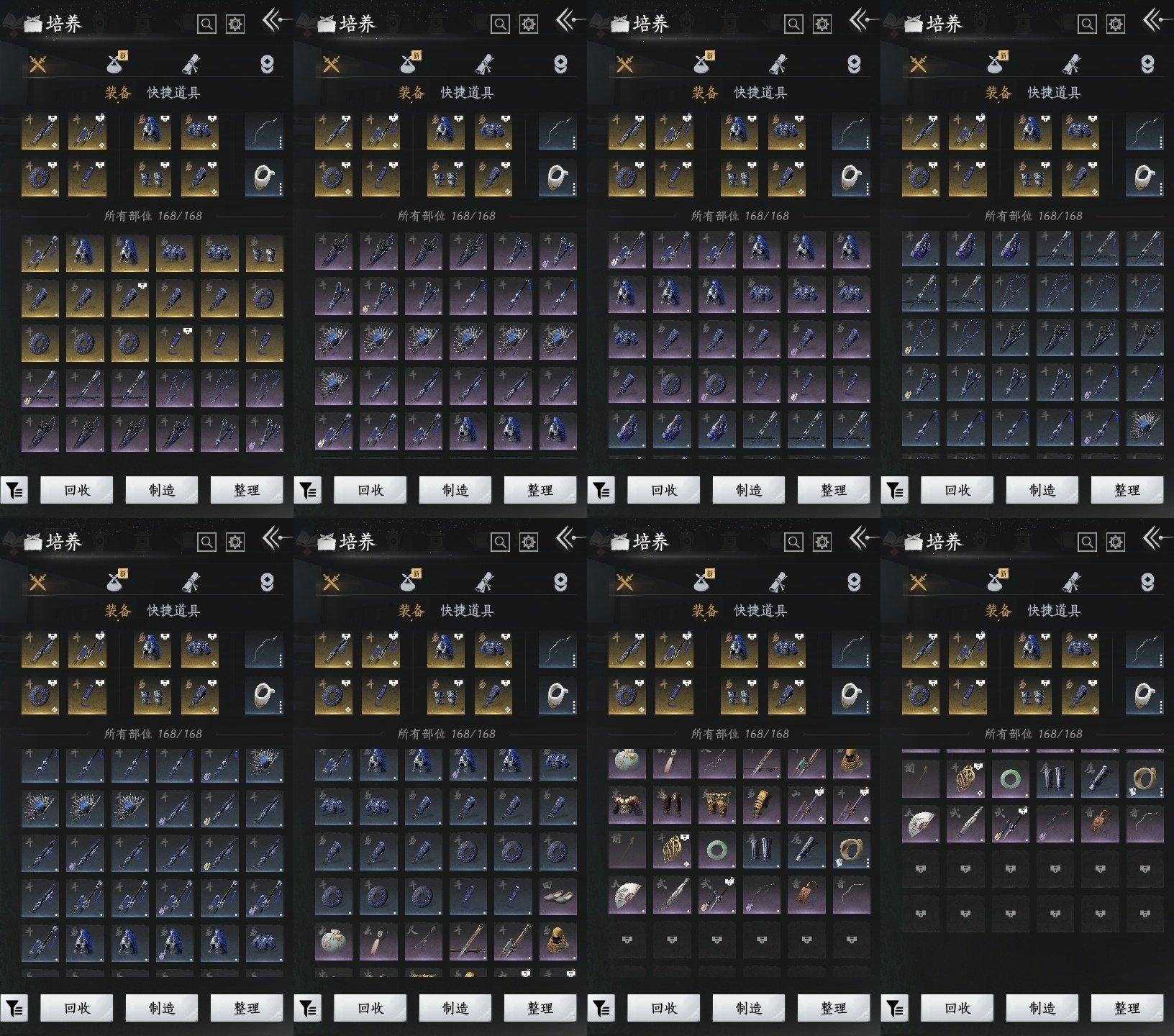Click the back arrow in the top-left panel
The width and height of the screenshot is (1174, 1036).
click(276, 21)
